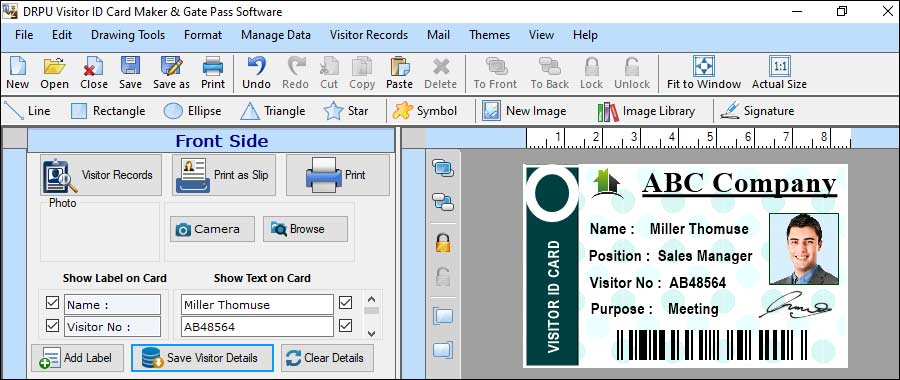Select the visitor photo on the card

tap(804, 249)
